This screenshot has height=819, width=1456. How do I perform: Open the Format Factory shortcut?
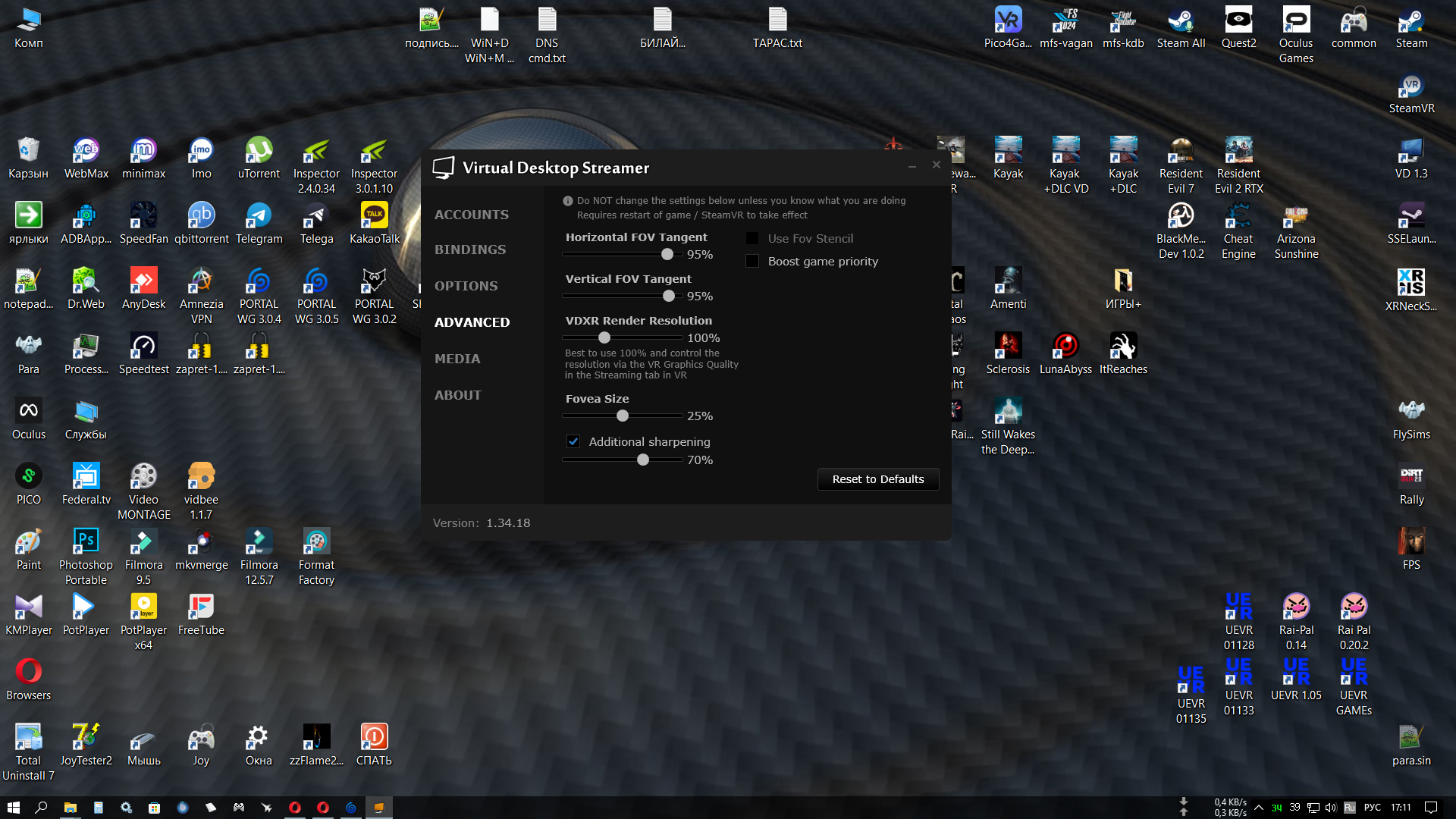click(x=316, y=557)
